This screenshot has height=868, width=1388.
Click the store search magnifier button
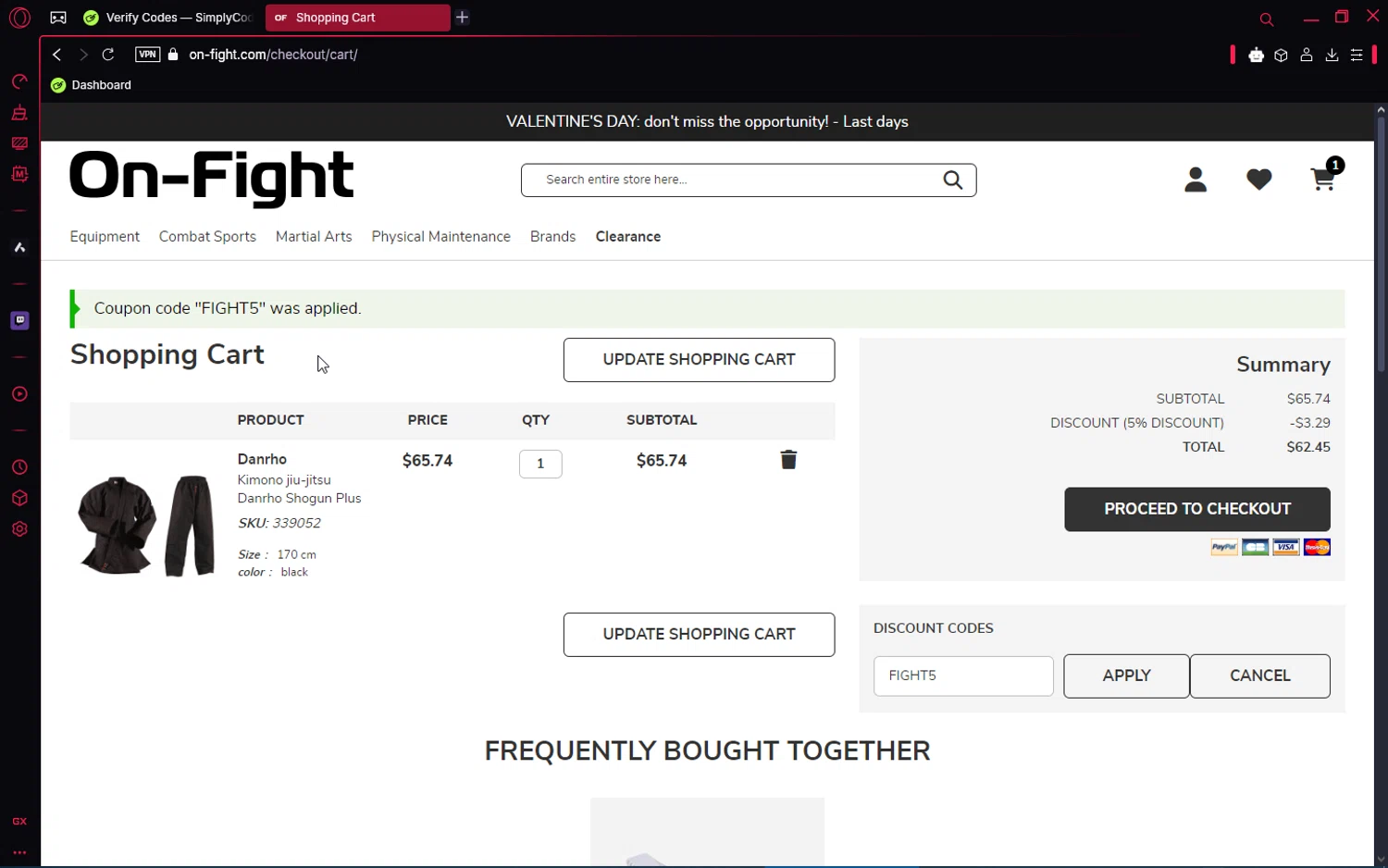952,180
